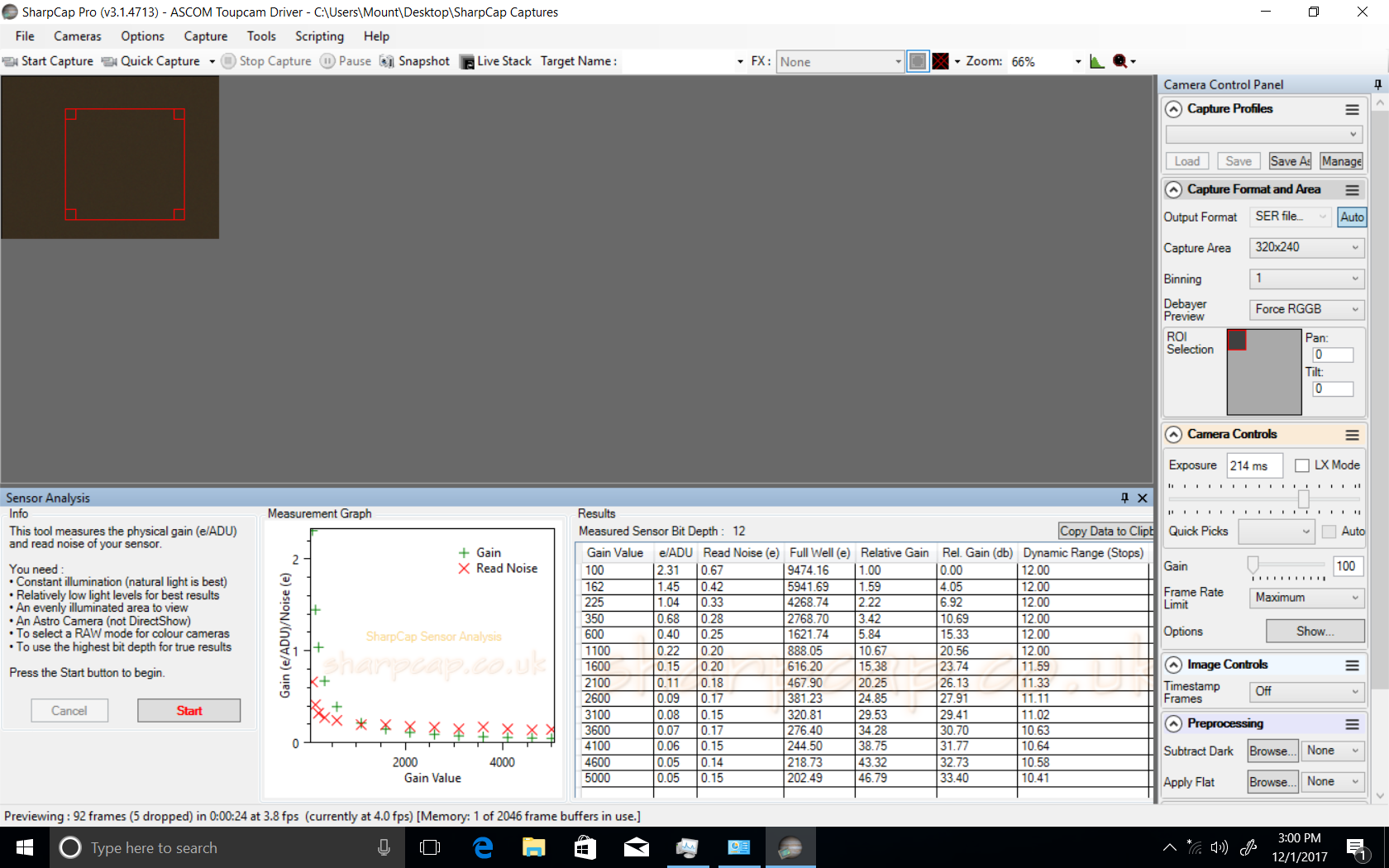Open the Camera Controls hamburger menu

1352,435
